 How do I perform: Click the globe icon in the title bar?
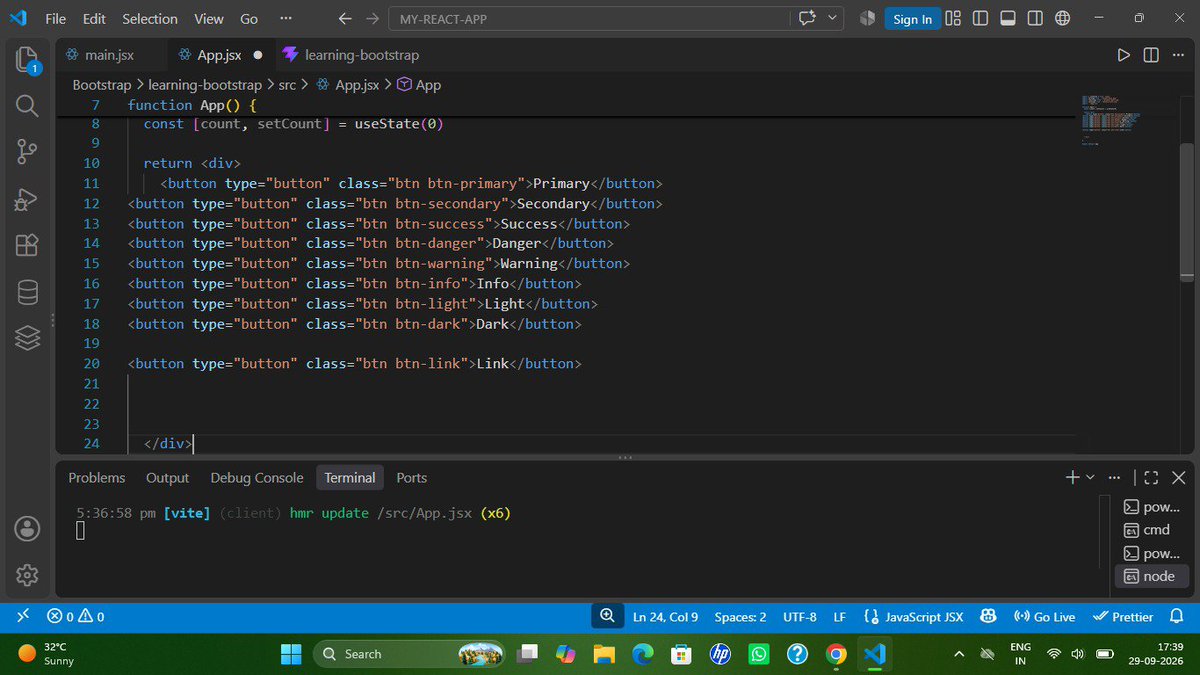point(1063,19)
